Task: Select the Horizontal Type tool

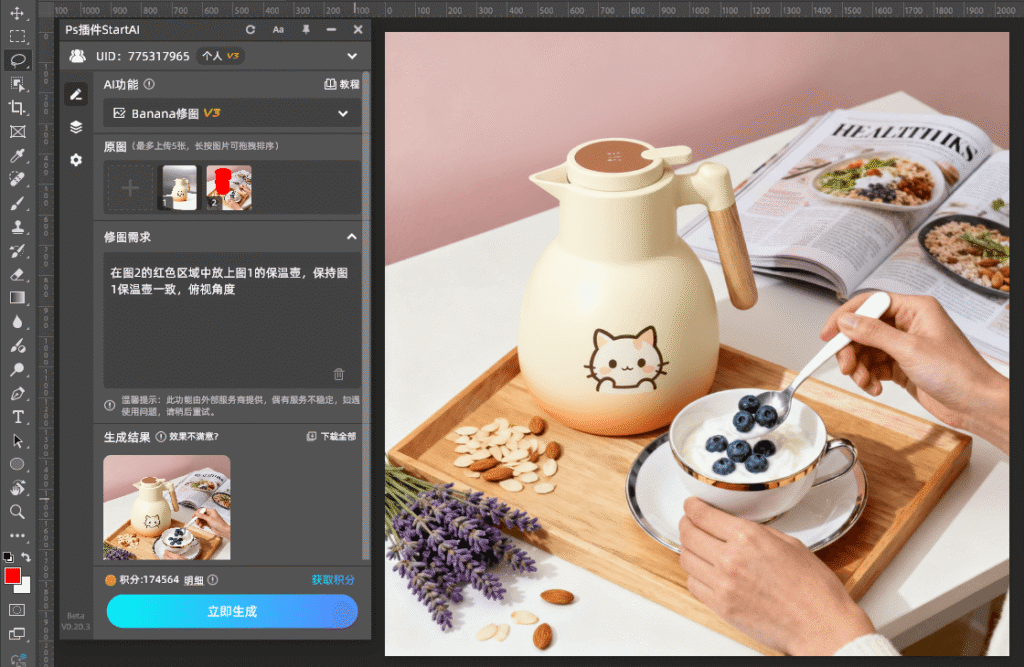Action: (17, 416)
